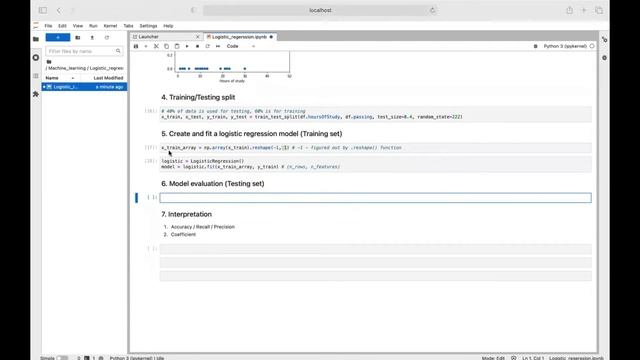640x360 pixels.
Task: Open Safari Share button
Action: [569, 10]
